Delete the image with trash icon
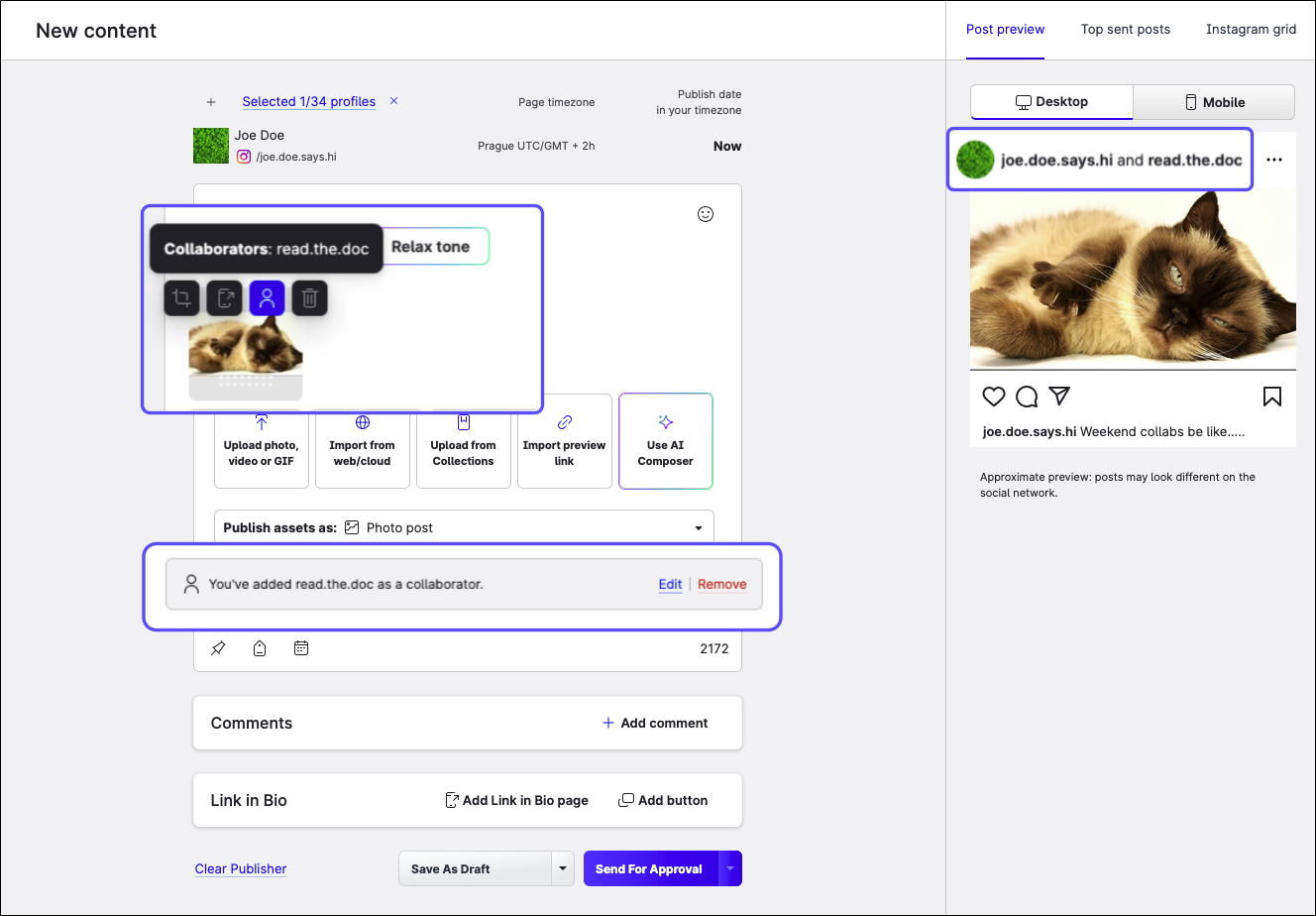This screenshot has height=916, width=1316. pyautogui.click(x=309, y=298)
